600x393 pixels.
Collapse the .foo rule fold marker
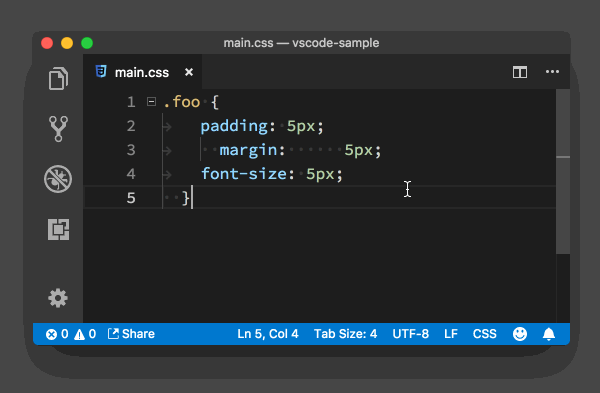(152, 102)
